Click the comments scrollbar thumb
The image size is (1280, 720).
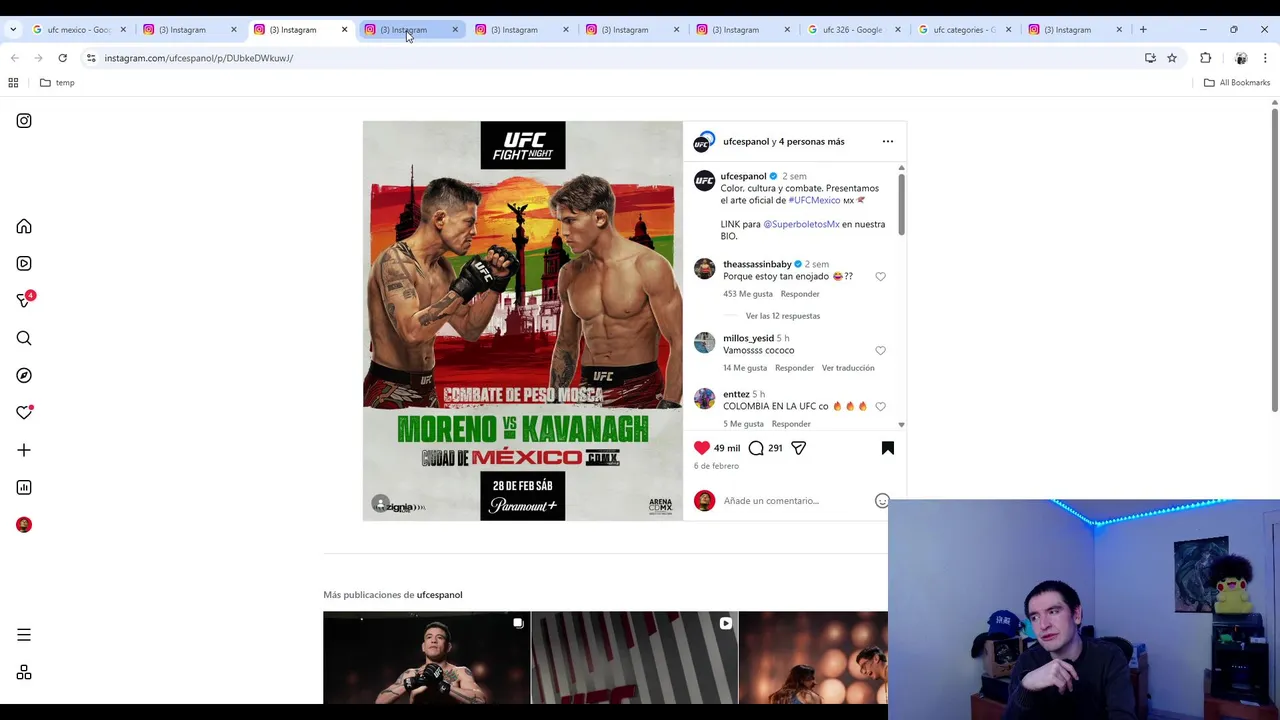coord(901,205)
